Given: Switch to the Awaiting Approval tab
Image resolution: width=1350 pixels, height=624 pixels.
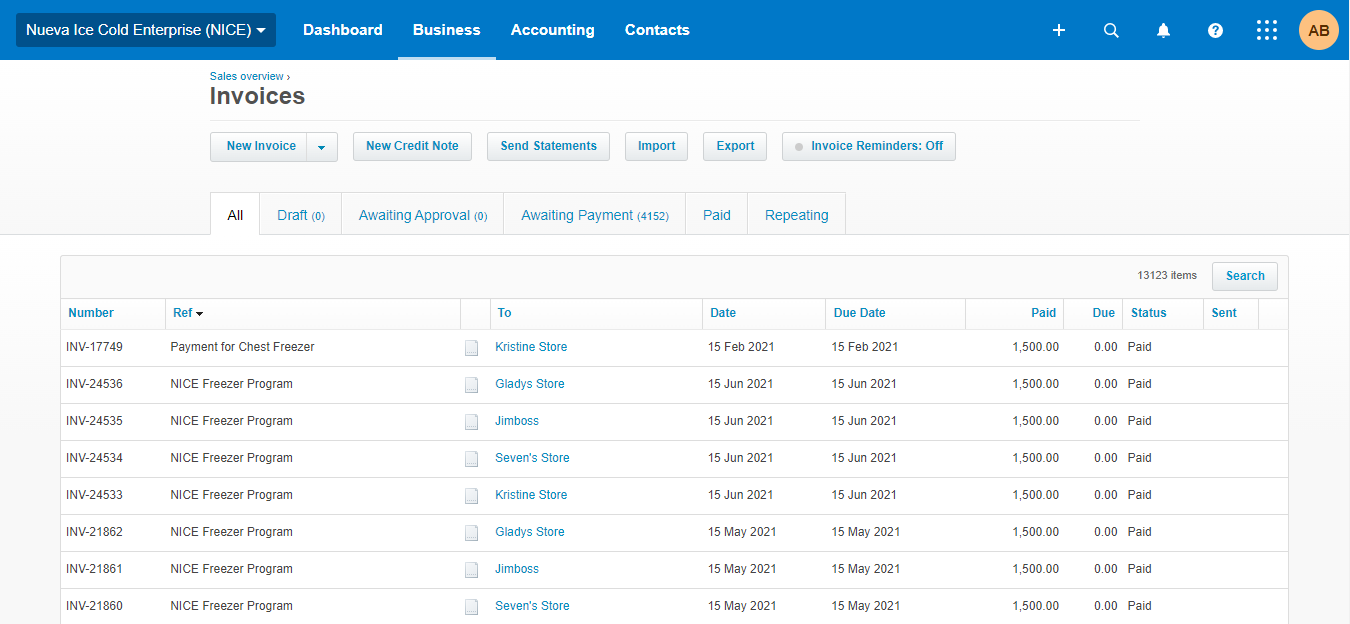Looking at the screenshot, I should pyautogui.click(x=423, y=215).
